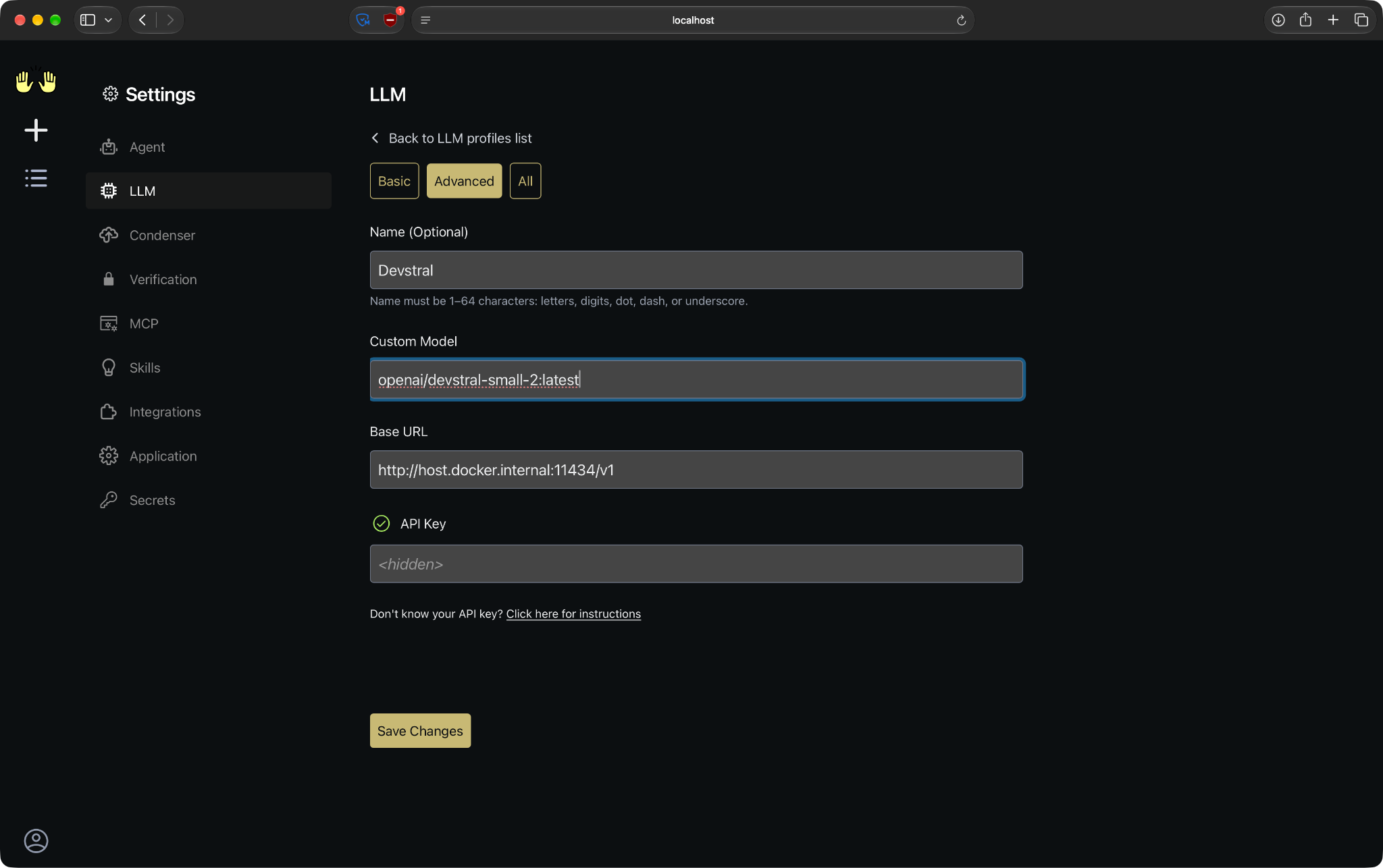Screen dimensions: 1383x868
Task: Switch to the Advanced view
Action: point(464,181)
